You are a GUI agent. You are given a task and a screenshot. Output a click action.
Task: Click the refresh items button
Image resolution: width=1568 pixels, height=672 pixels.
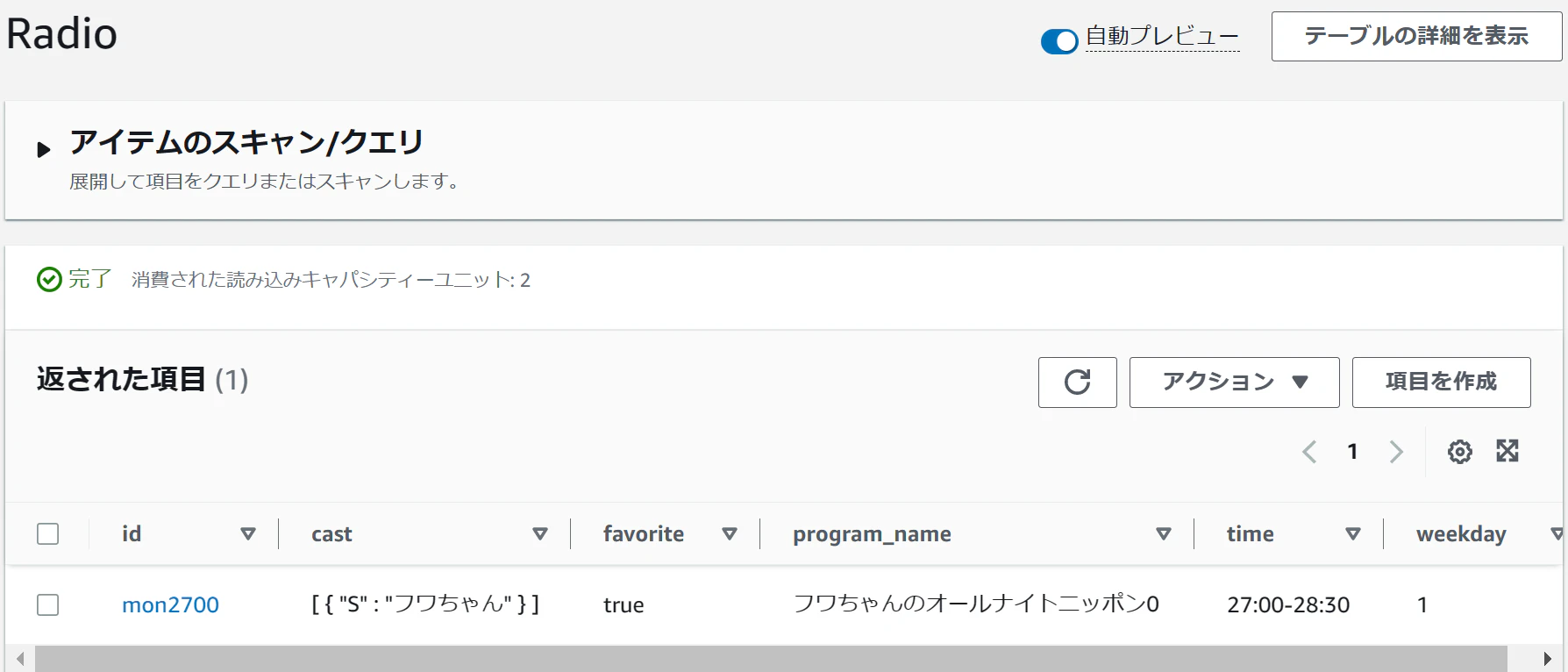pos(1077,382)
